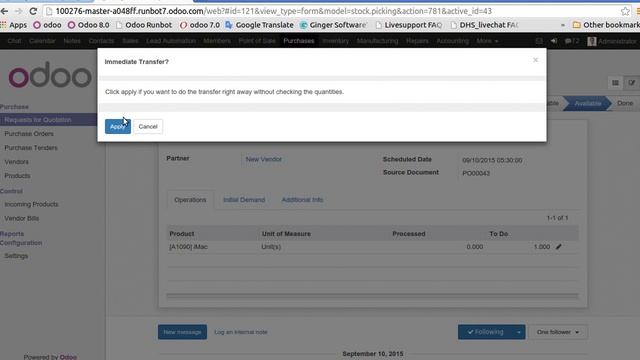Select Requests for Quotation in the sidebar
The image size is (640, 360).
point(48,120)
